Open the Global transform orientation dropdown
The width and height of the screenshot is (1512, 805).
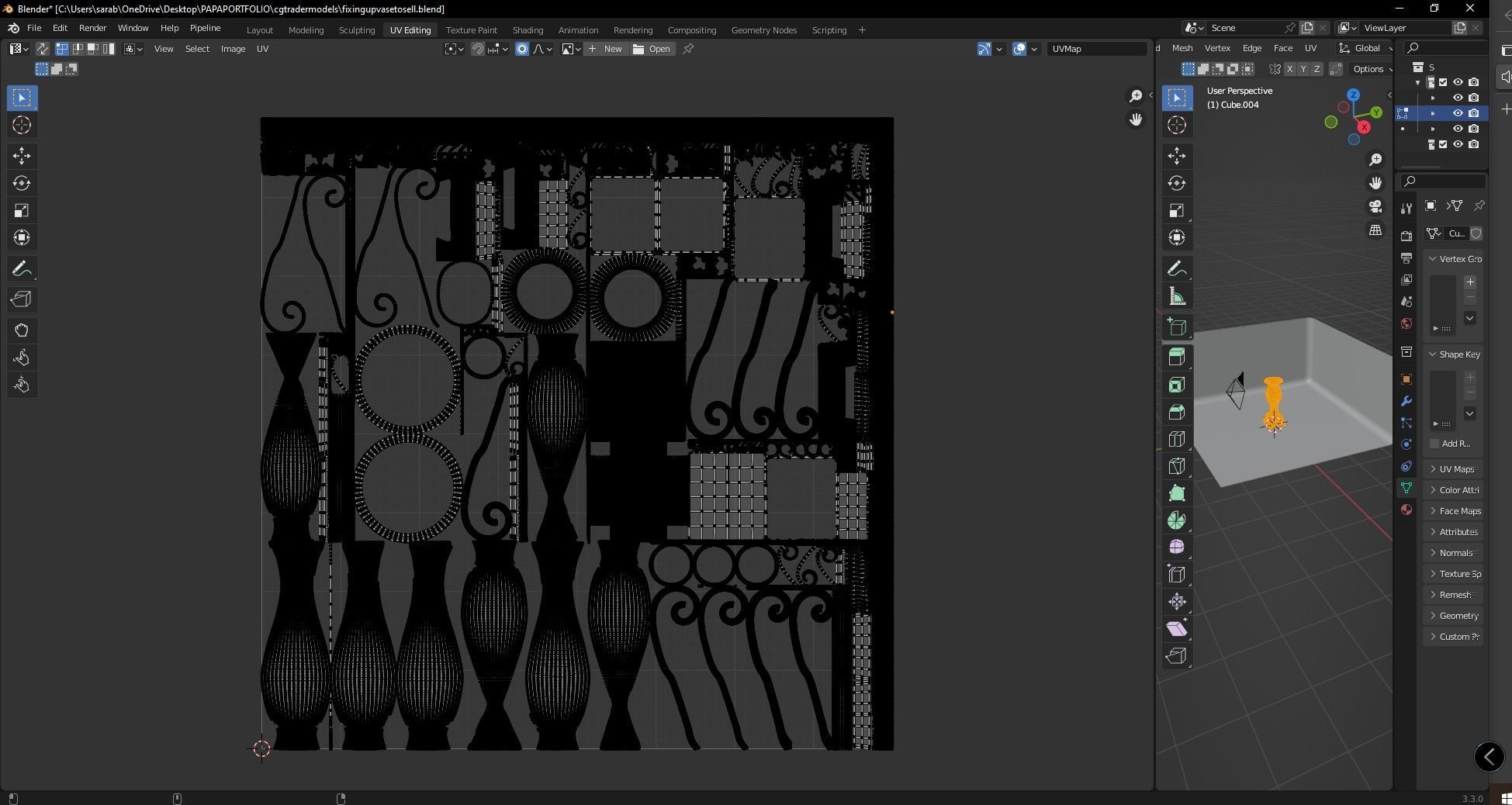[1365, 48]
